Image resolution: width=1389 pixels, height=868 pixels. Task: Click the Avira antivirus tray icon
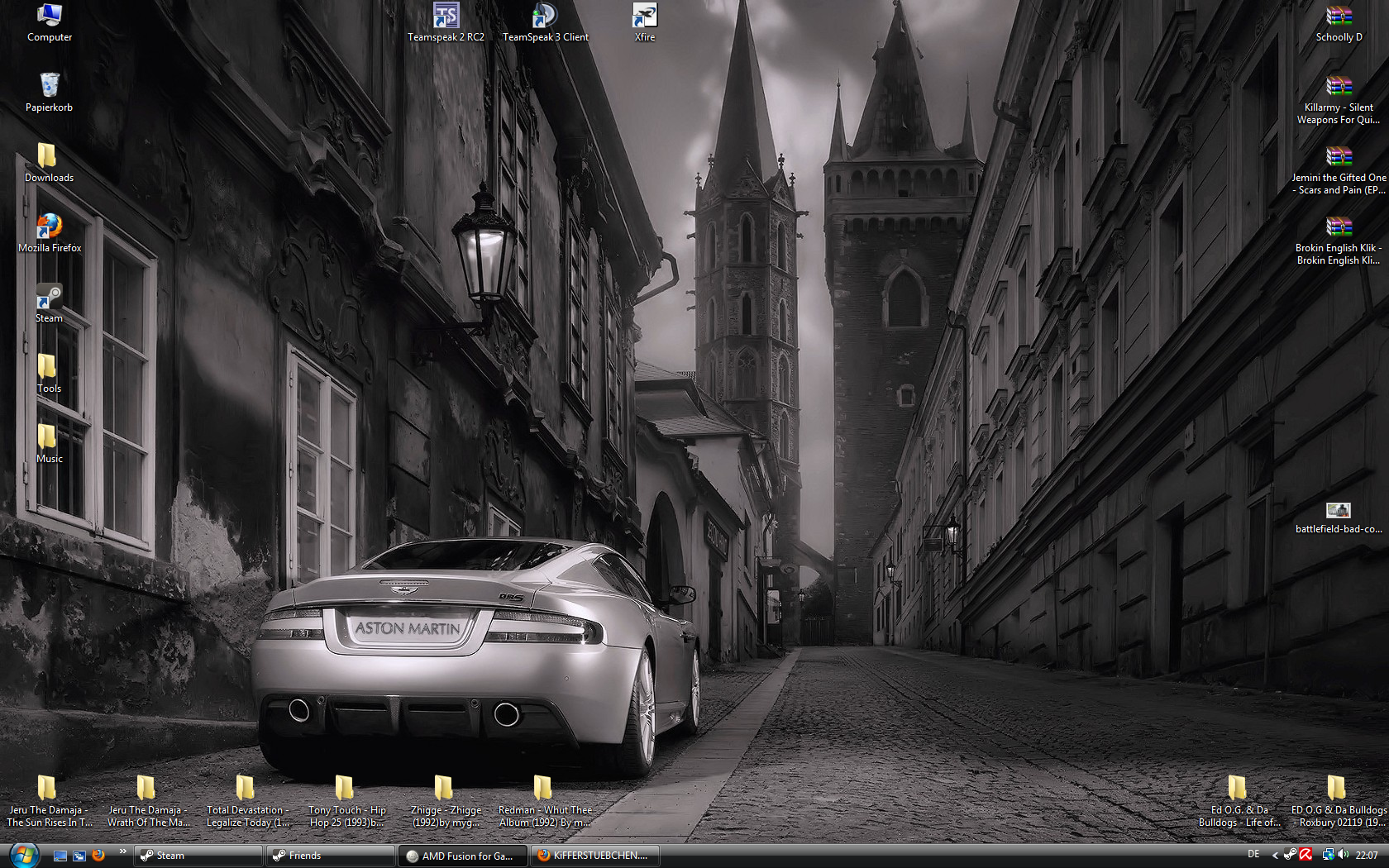[1305, 855]
